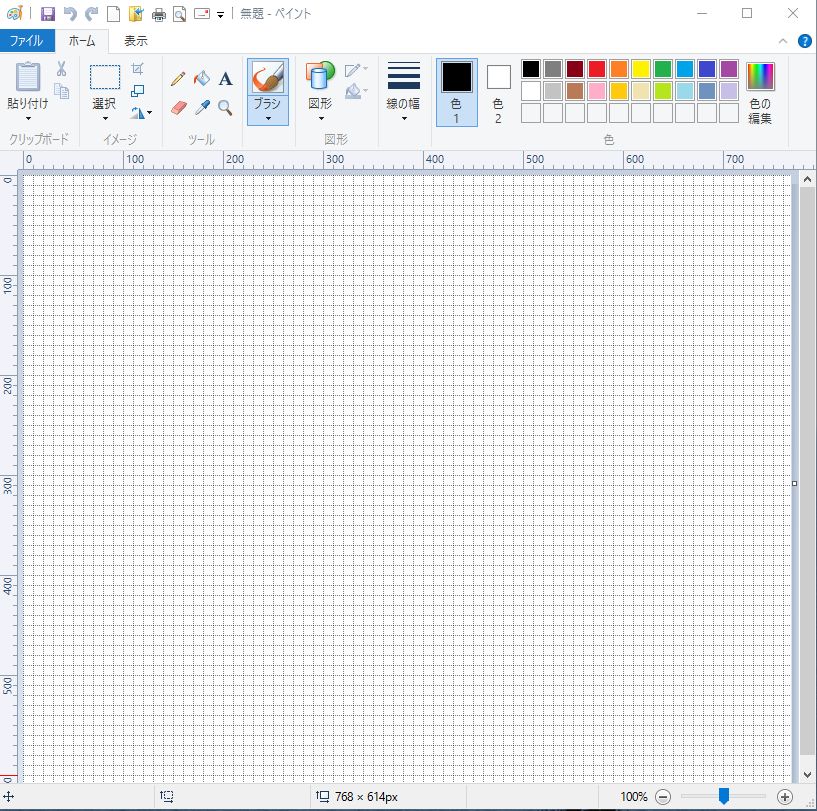Image resolution: width=817 pixels, height=811 pixels.
Task: Click the Open file icon in title bar
Action: coord(136,14)
